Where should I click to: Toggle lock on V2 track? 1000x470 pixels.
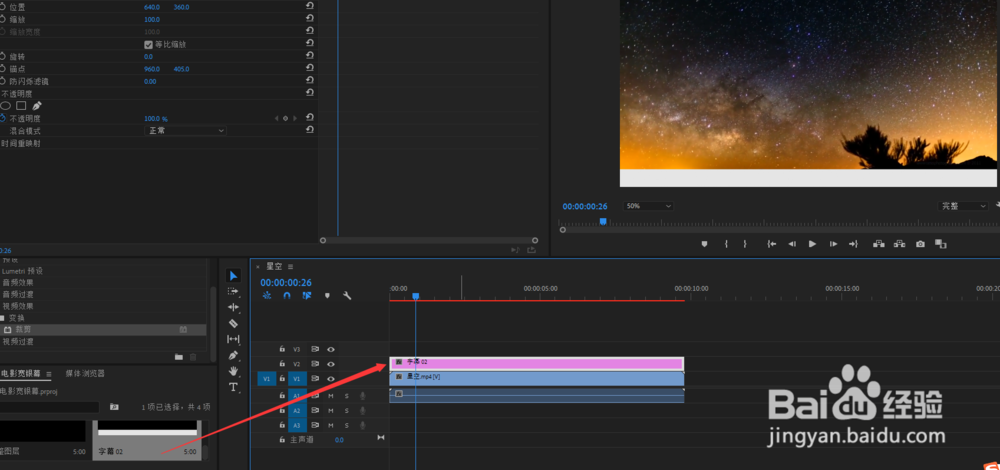[x=282, y=364]
